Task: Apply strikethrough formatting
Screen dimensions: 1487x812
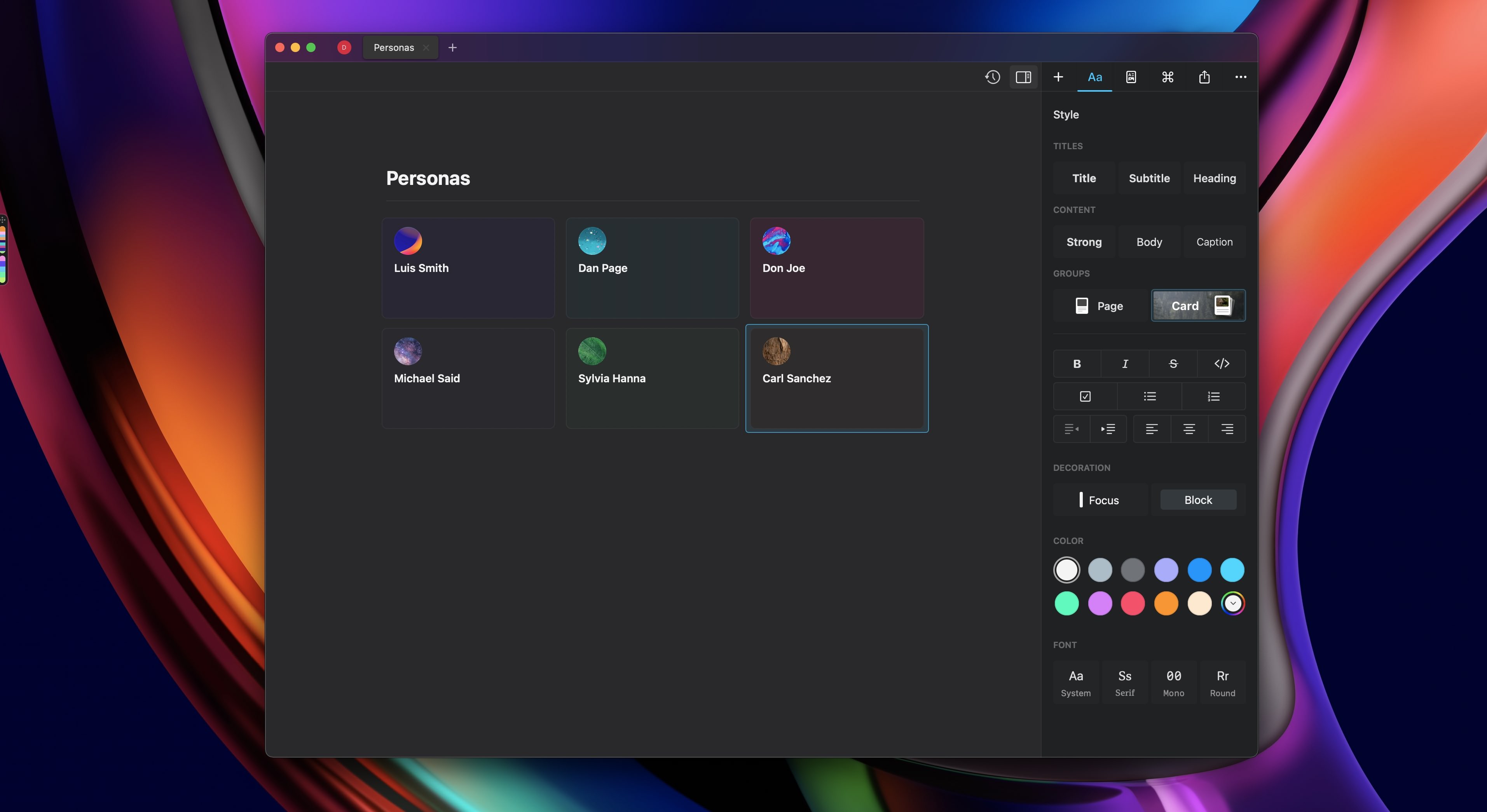Action: [1173, 364]
